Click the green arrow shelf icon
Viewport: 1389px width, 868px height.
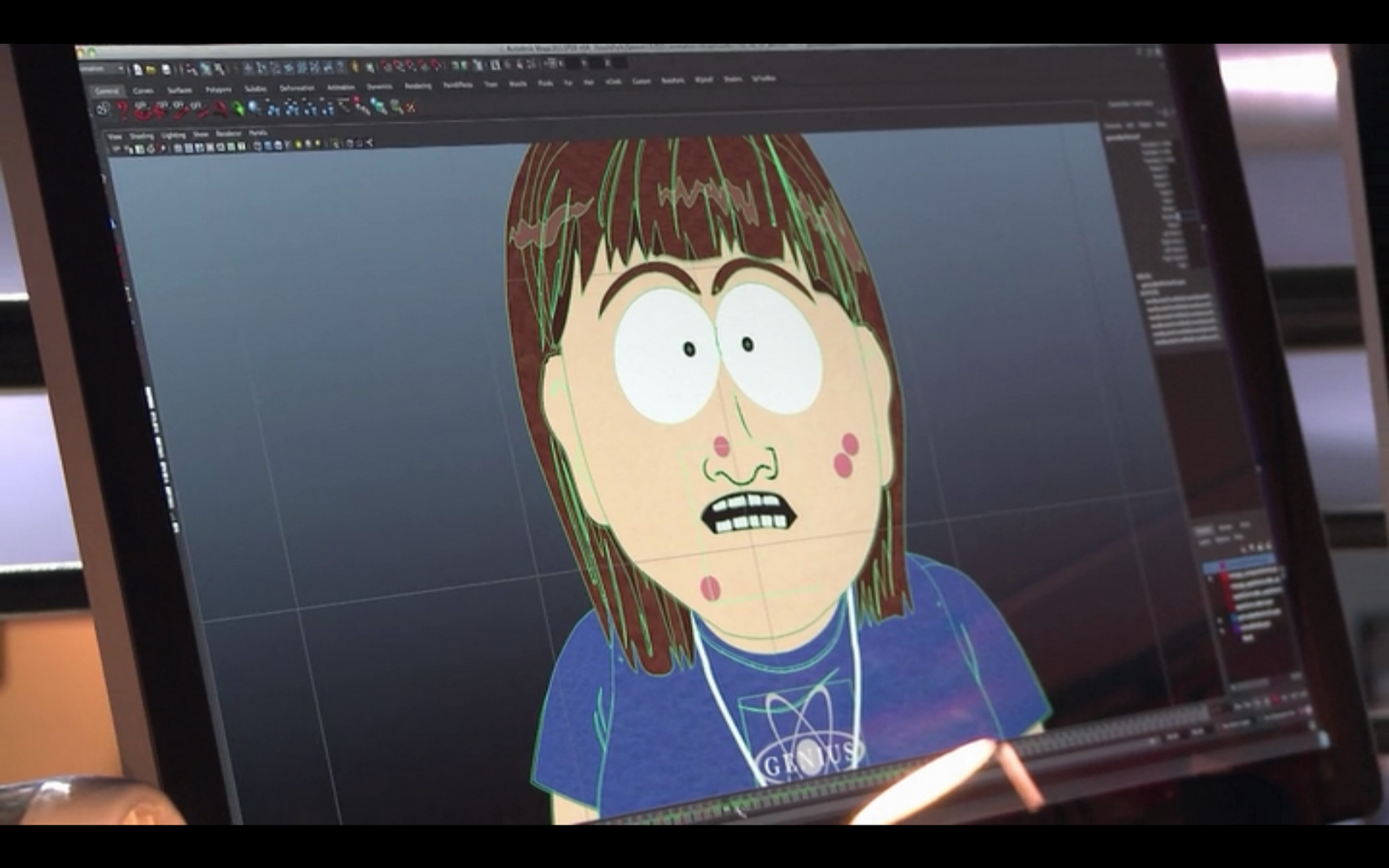238,108
